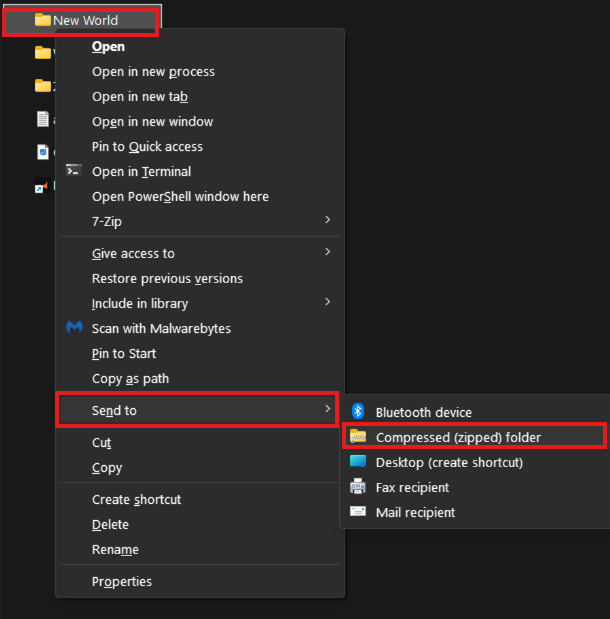Click the Bluetooth device icon
610x619 pixels.
(x=358, y=412)
